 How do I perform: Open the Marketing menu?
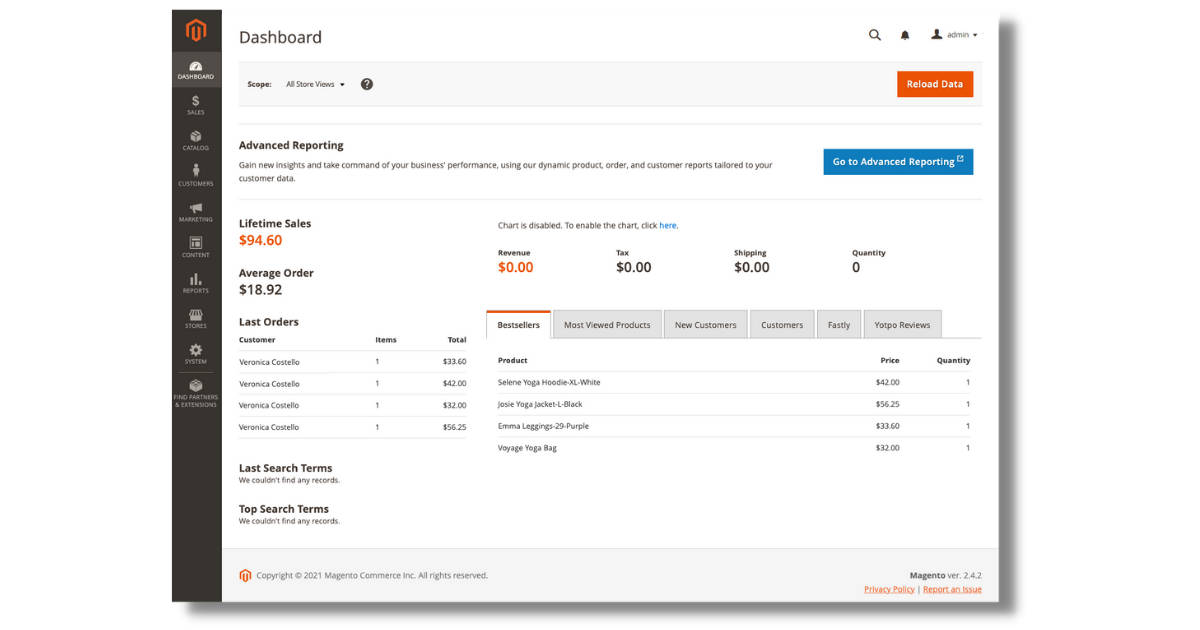[x=195, y=210]
